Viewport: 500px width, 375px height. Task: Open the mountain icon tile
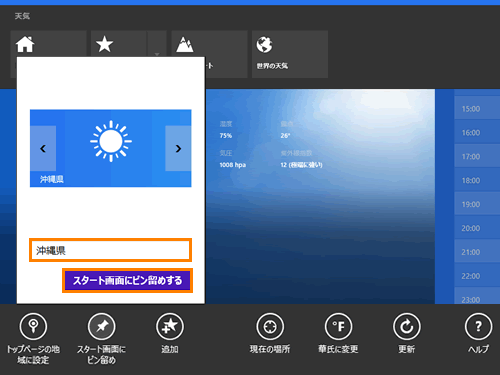click(x=209, y=54)
